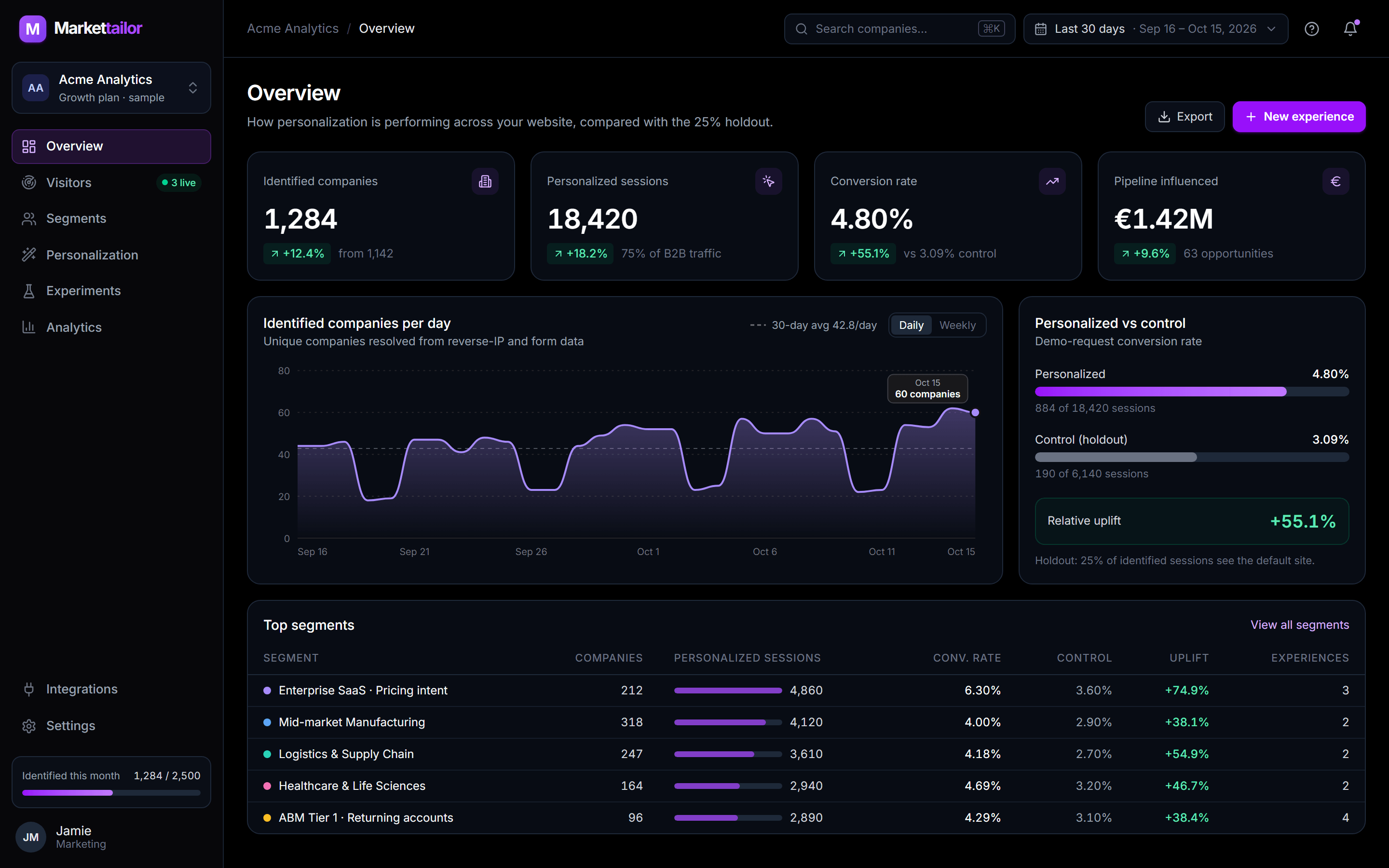1389x868 pixels.
Task: Click the sparkle cursor icon on Personalized sessions card
Action: (x=769, y=181)
